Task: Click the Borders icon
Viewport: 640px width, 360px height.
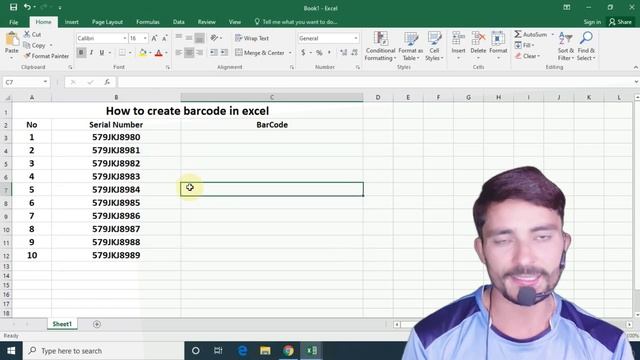Action: pos(122,53)
